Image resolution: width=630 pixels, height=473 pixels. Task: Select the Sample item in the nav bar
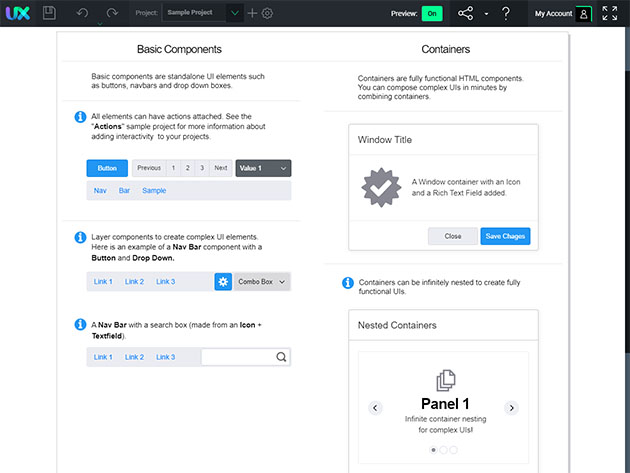[154, 190]
